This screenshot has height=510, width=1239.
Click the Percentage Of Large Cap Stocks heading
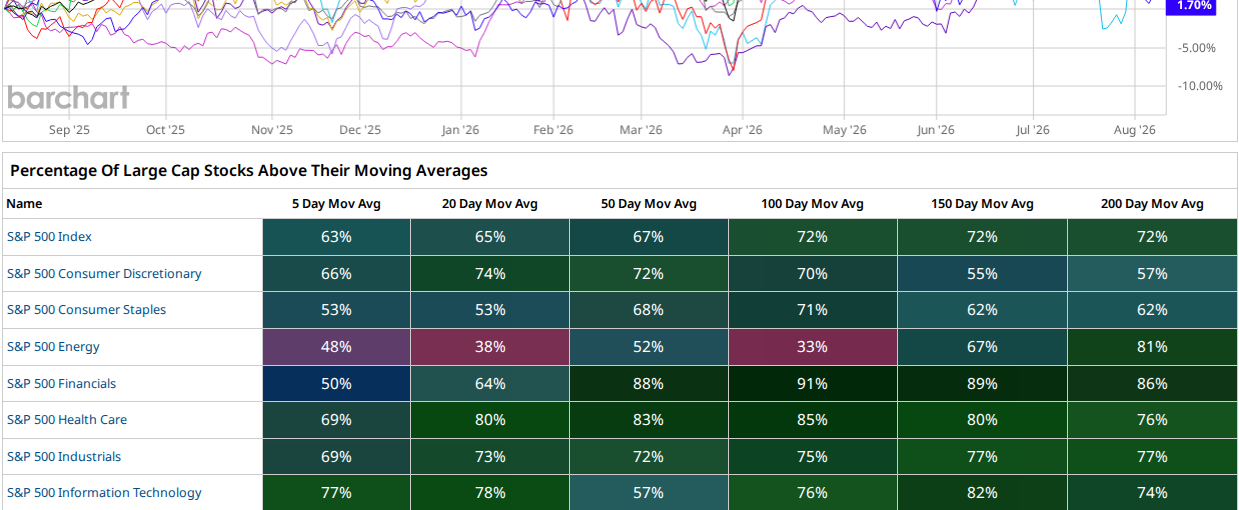(249, 171)
